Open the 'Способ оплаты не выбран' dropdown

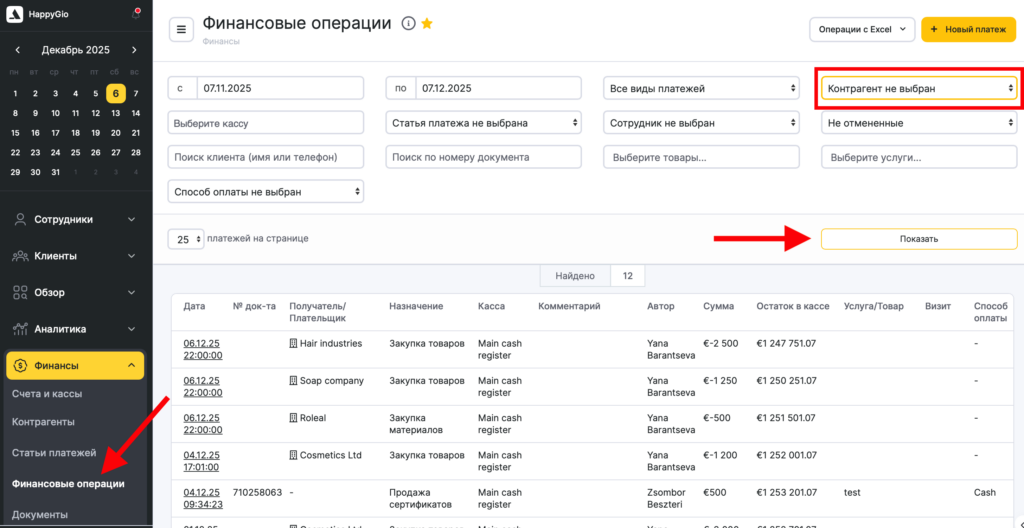click(265, 191)
